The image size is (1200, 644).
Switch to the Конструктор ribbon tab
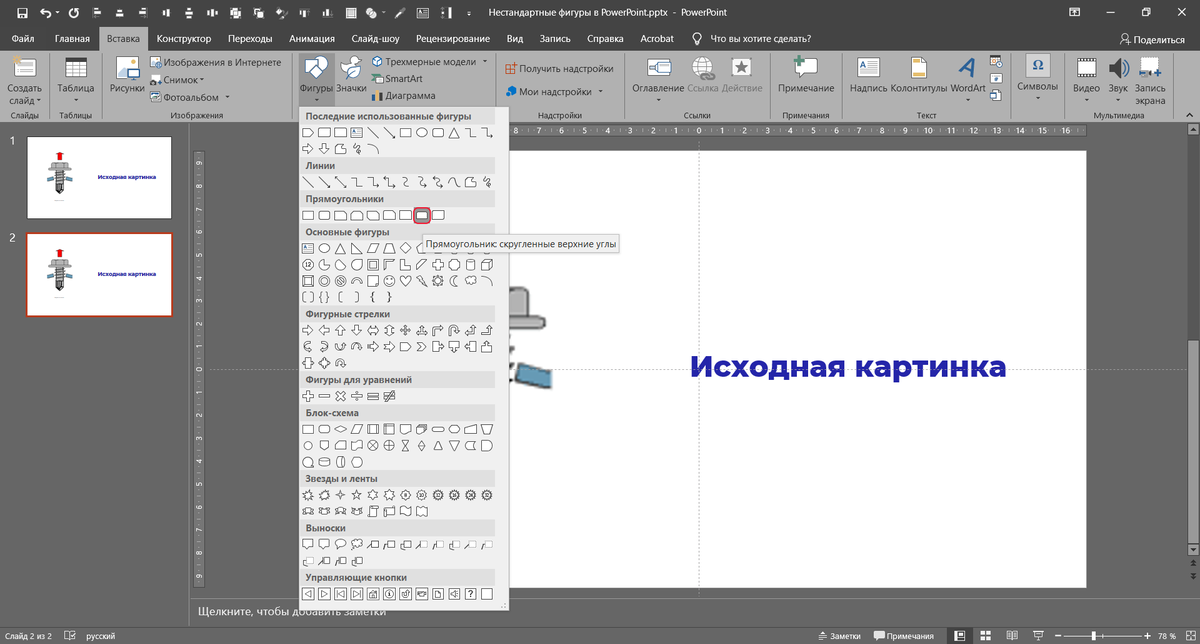[184, 38]
